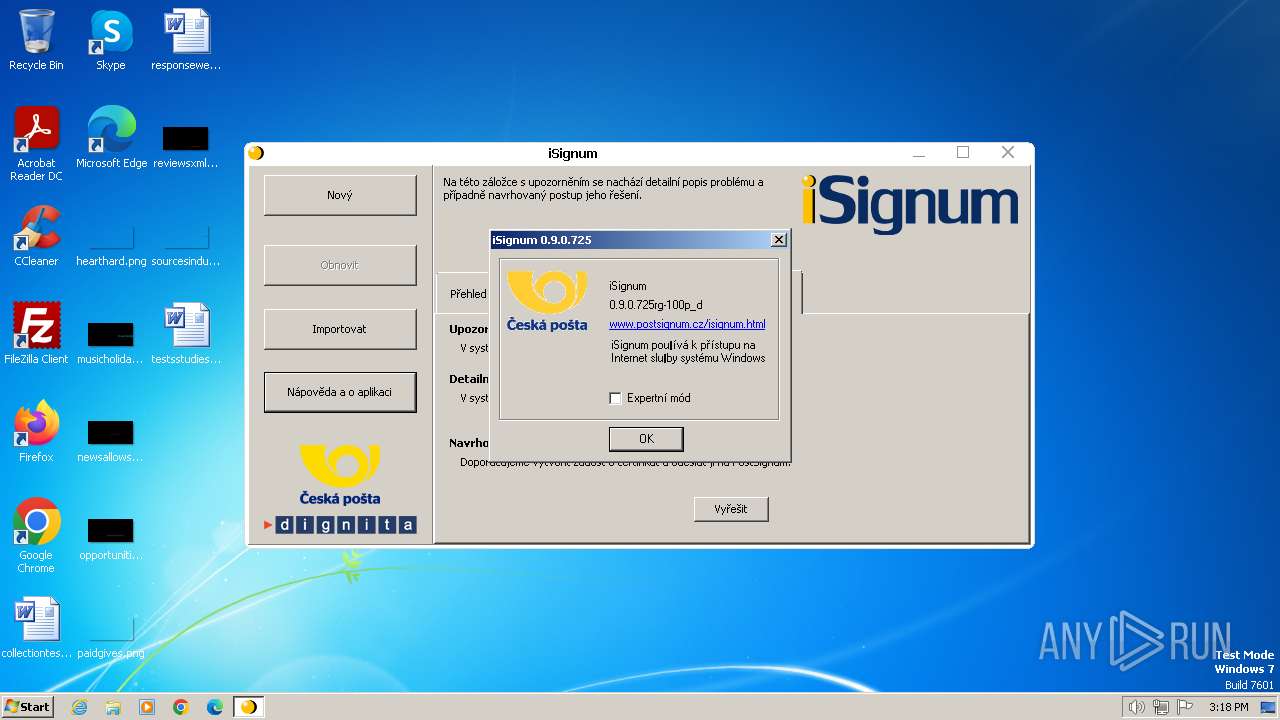Open www.postsignum.cz/isignum.html link

point(687,324)
